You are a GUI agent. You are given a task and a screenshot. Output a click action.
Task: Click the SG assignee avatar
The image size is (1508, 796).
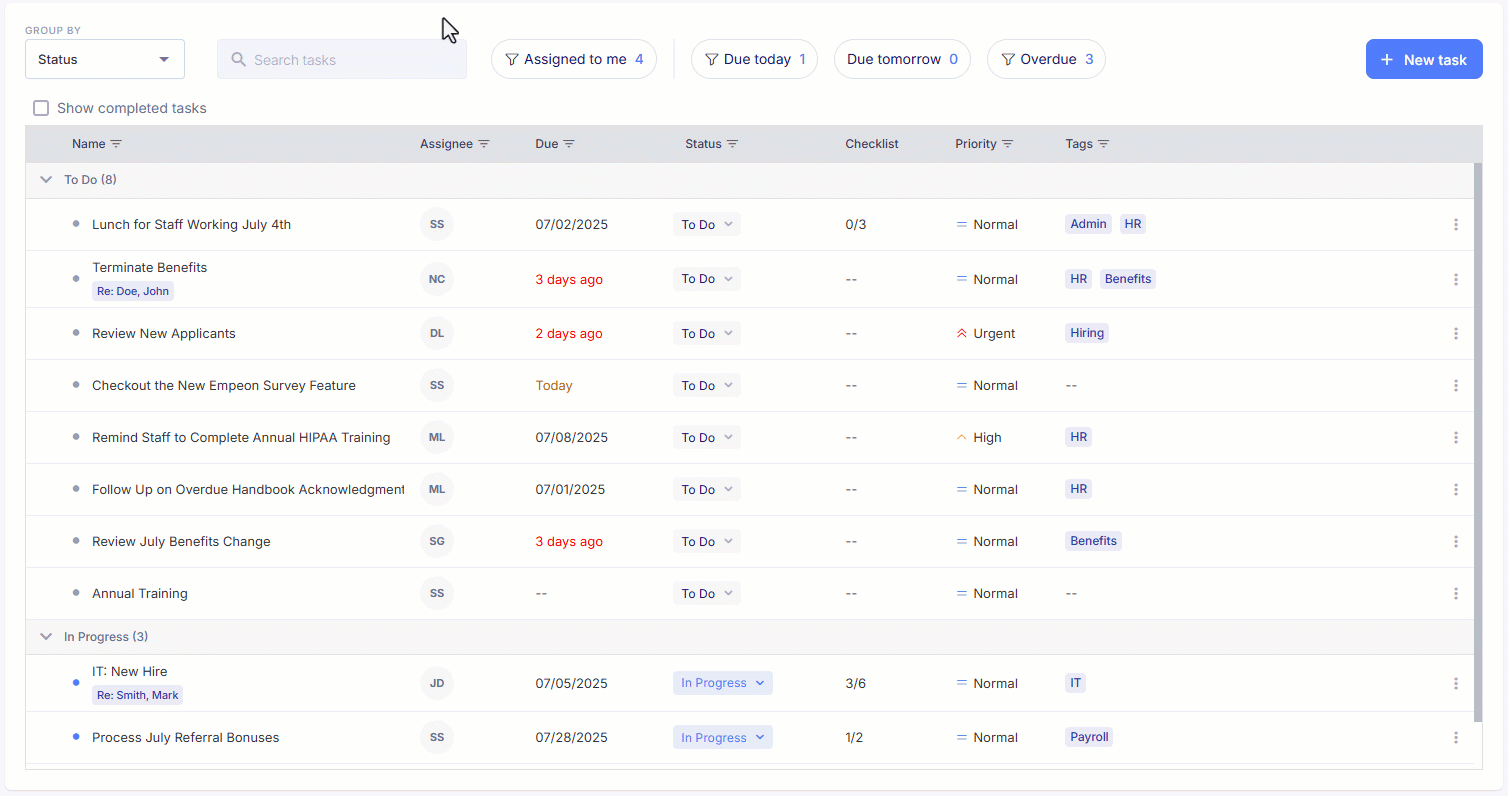437,541
